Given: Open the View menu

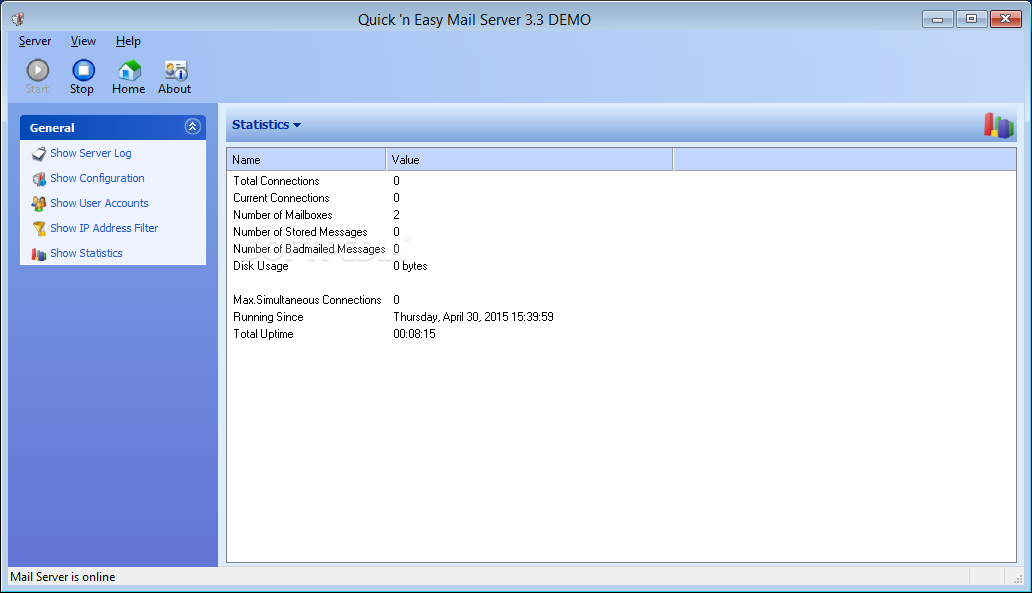Looking at the screenshot, I should (x=83, y=41).
